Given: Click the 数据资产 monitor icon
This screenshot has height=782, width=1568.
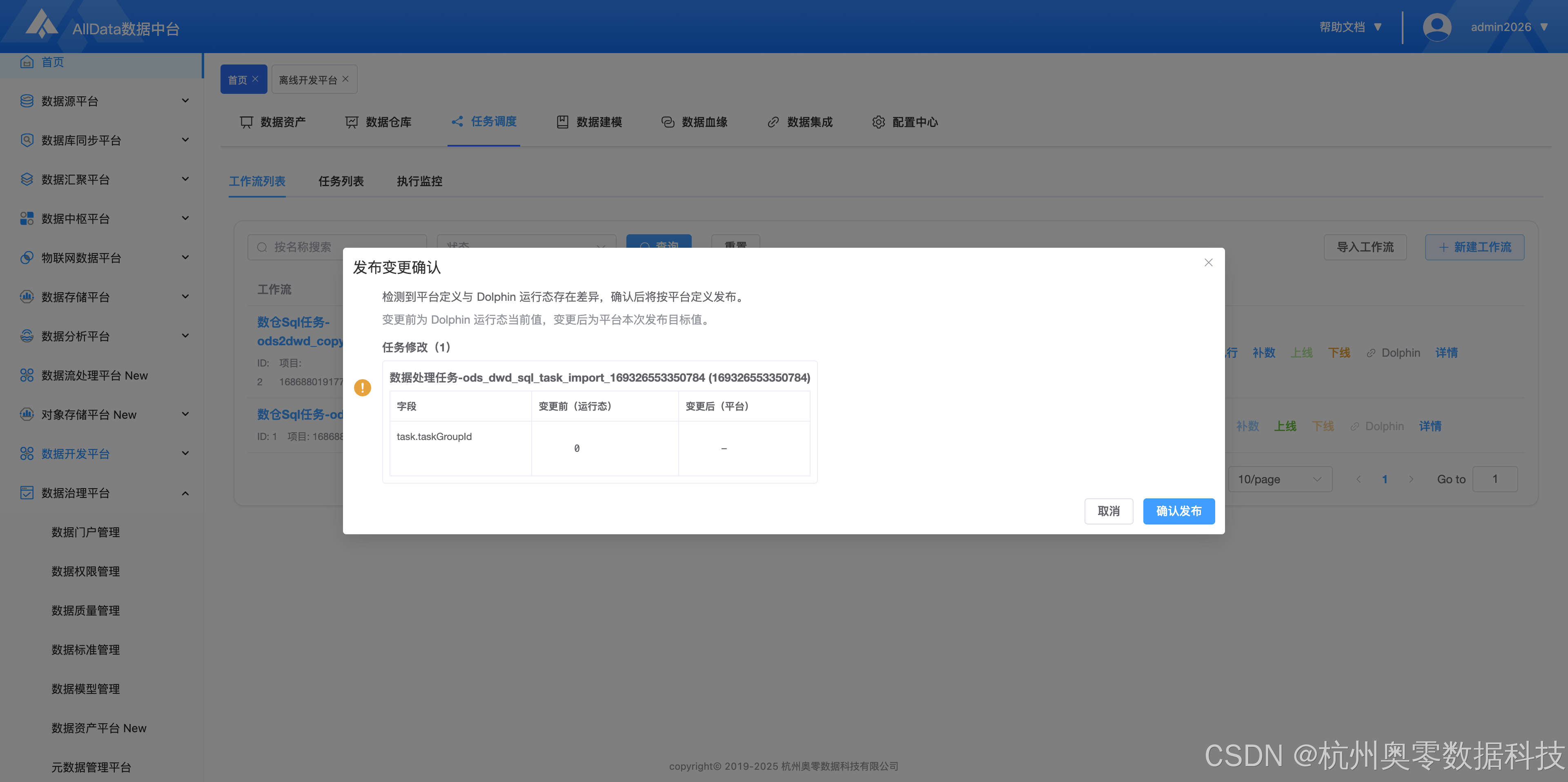Looking at the screenshot, I should (x=247, y=122).
